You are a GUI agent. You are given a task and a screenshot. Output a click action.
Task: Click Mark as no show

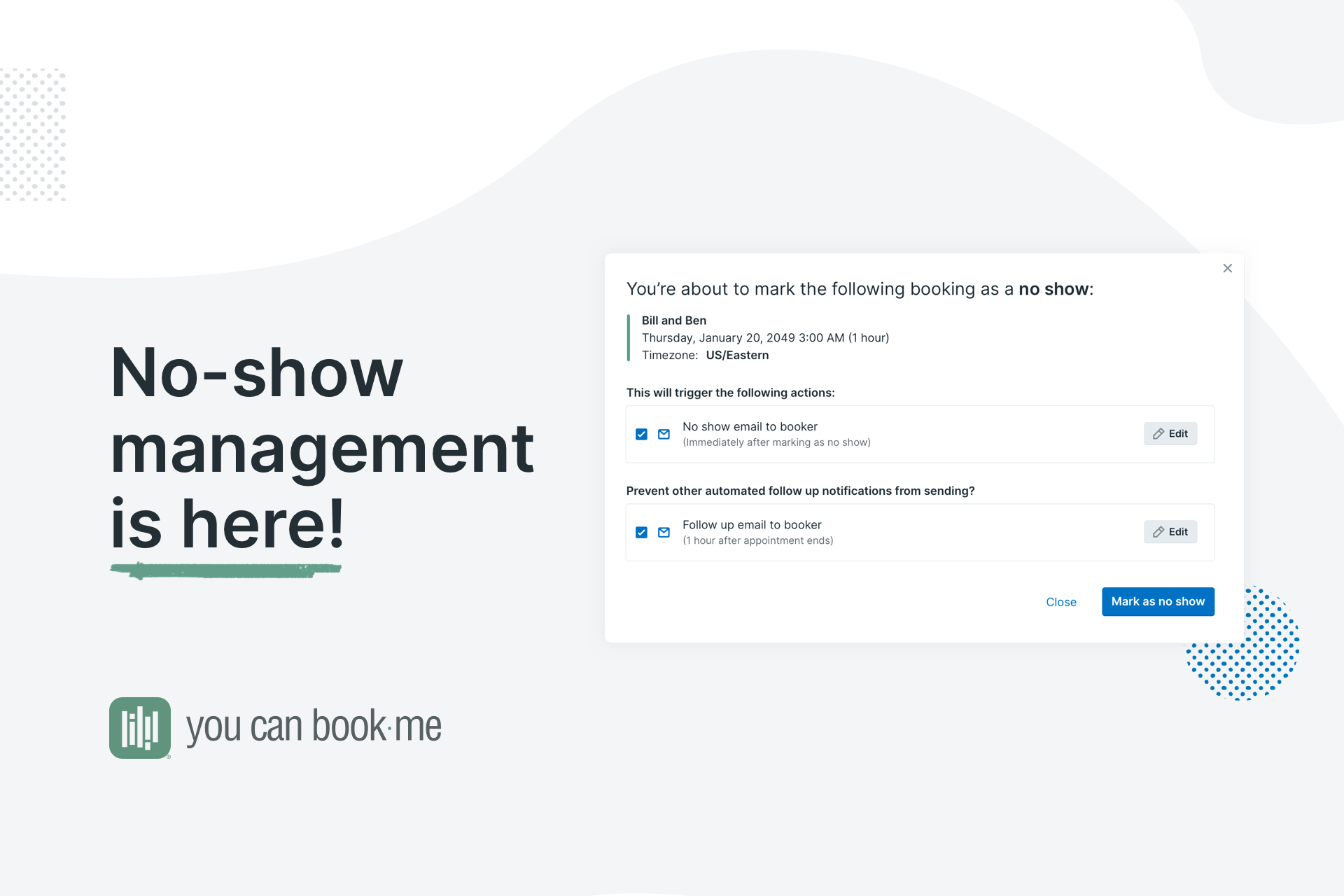coord(1158,601)
